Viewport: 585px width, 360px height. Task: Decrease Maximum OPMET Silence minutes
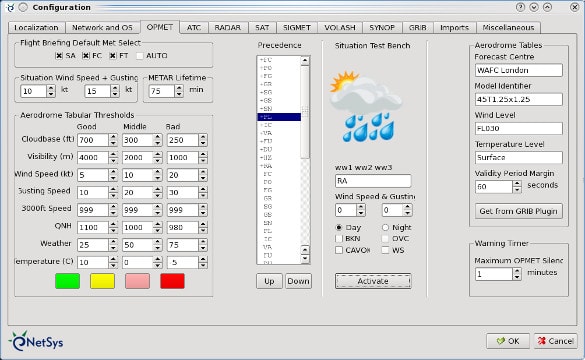point(517,277)
